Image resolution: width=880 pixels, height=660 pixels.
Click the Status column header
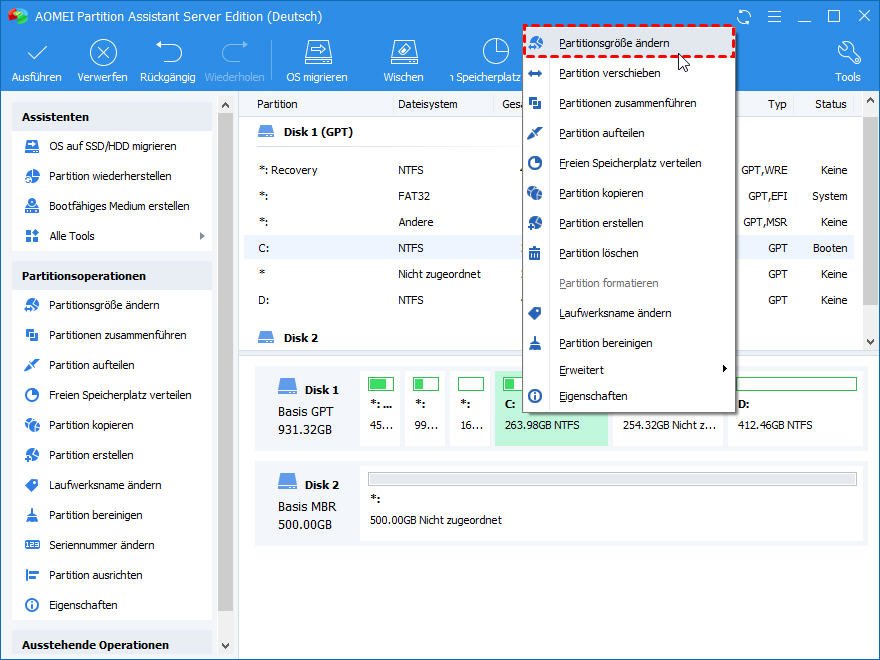pos(831,104)
